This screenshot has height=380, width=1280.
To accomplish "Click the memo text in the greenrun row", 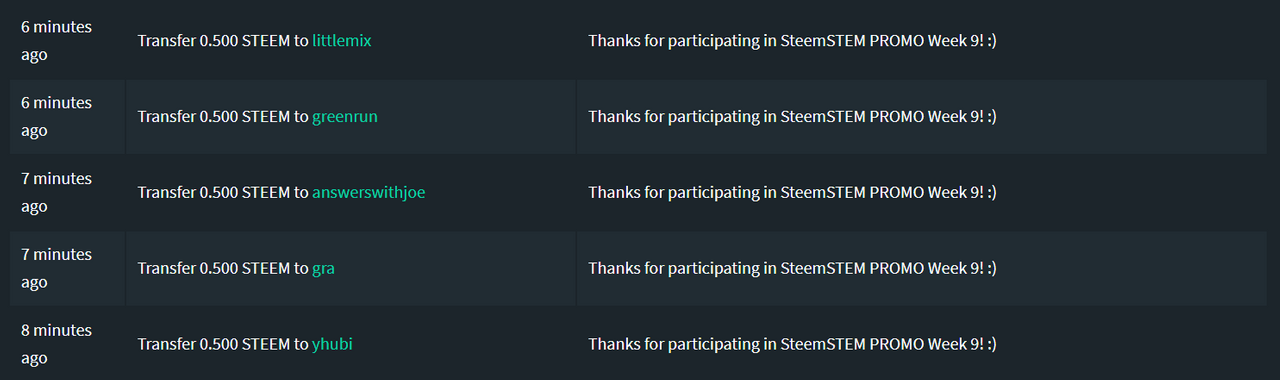I will (x=792, y=117).
